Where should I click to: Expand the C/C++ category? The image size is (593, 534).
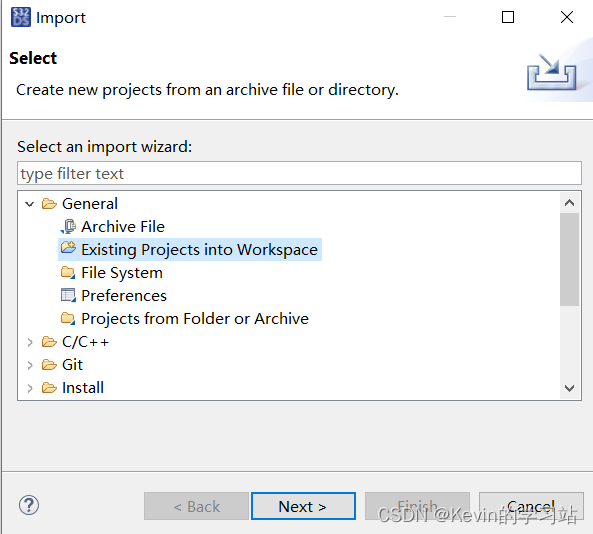(30, 342)
